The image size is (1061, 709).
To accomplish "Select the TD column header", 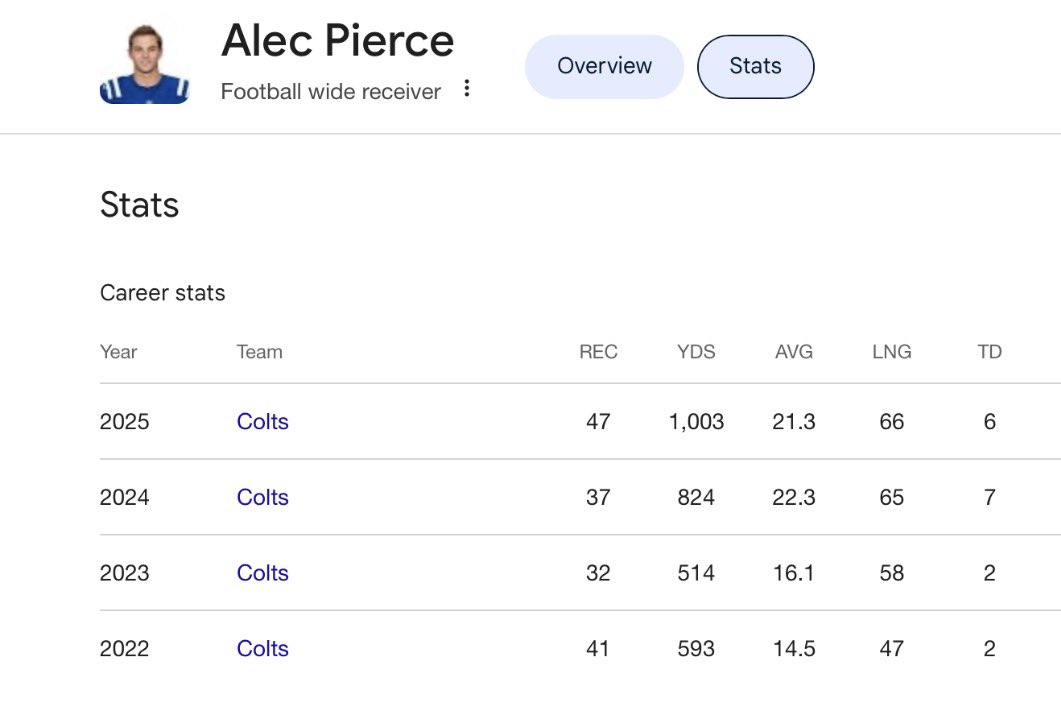I will tap(989, 352).
